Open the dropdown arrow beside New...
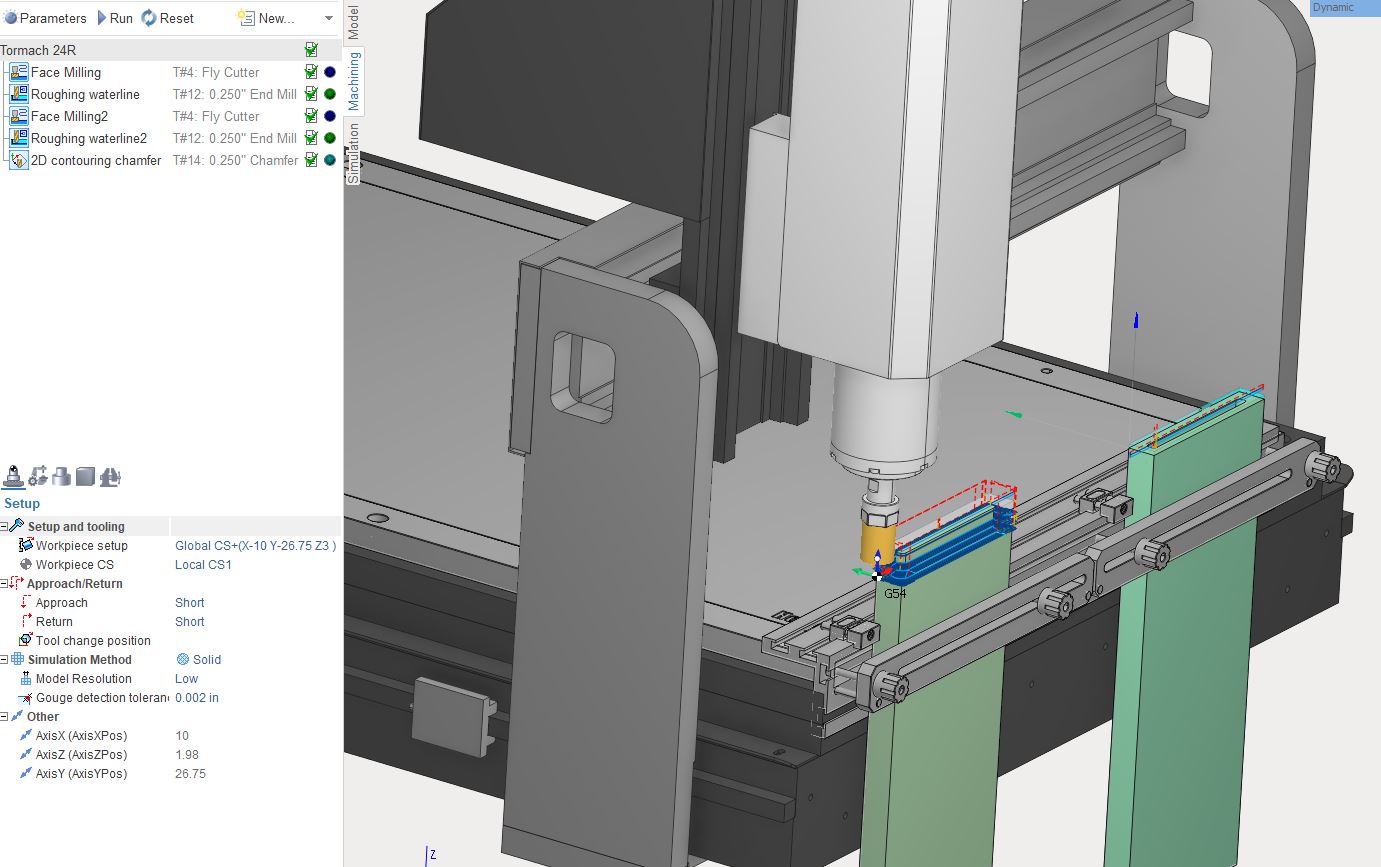Screen dimensions: 1381x867 (329, 18)
